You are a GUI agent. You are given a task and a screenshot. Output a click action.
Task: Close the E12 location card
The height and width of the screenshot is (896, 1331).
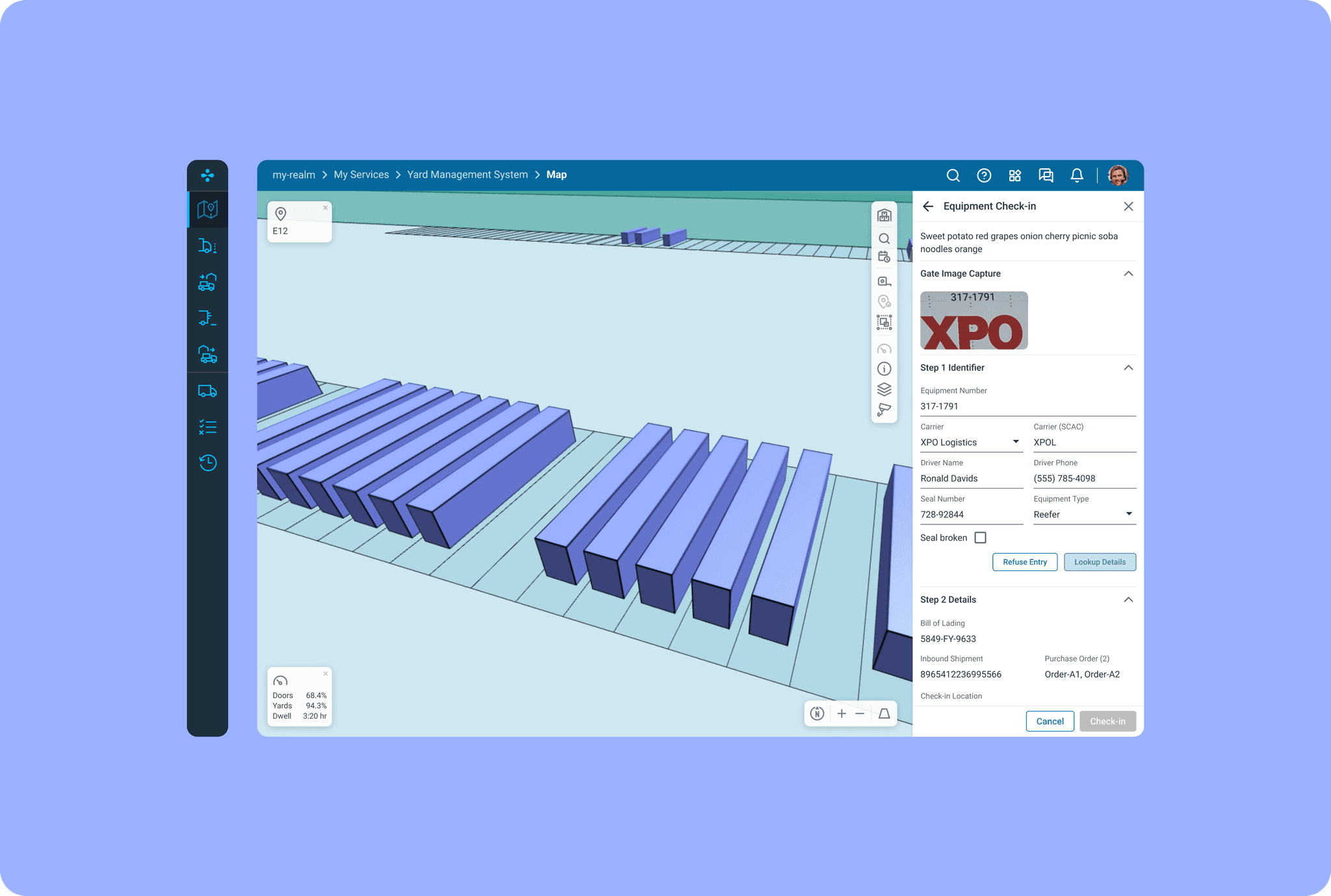pyautogui.click(x=326, y=208)
